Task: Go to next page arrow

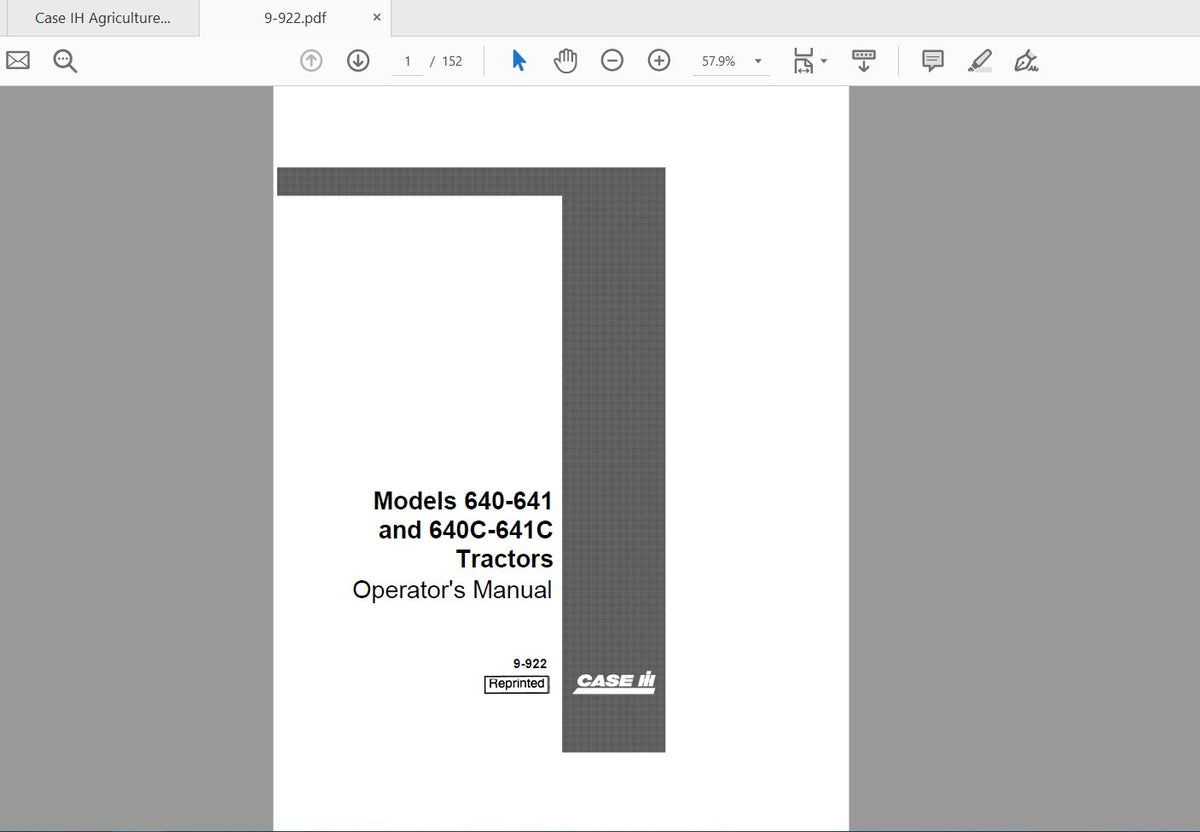Action: (x=358, y=61)
